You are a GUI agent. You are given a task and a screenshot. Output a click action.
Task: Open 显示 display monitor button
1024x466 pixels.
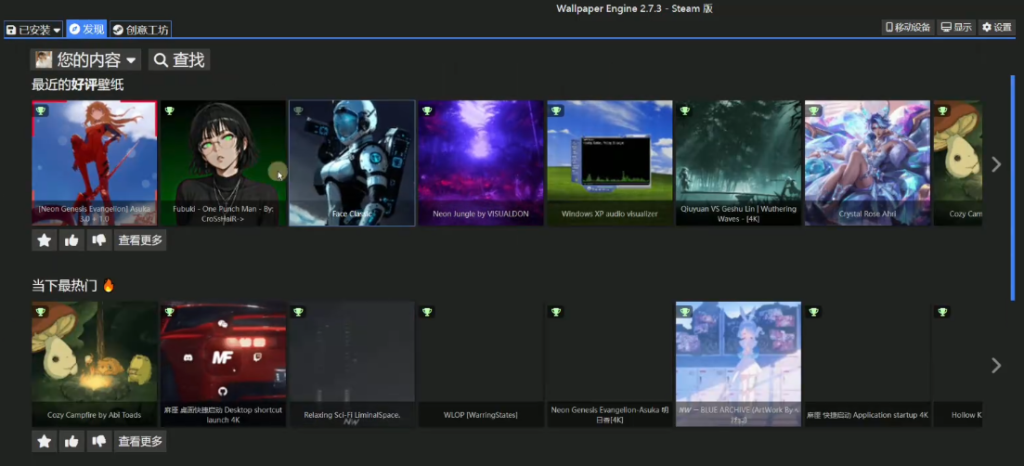coord(956,28)
